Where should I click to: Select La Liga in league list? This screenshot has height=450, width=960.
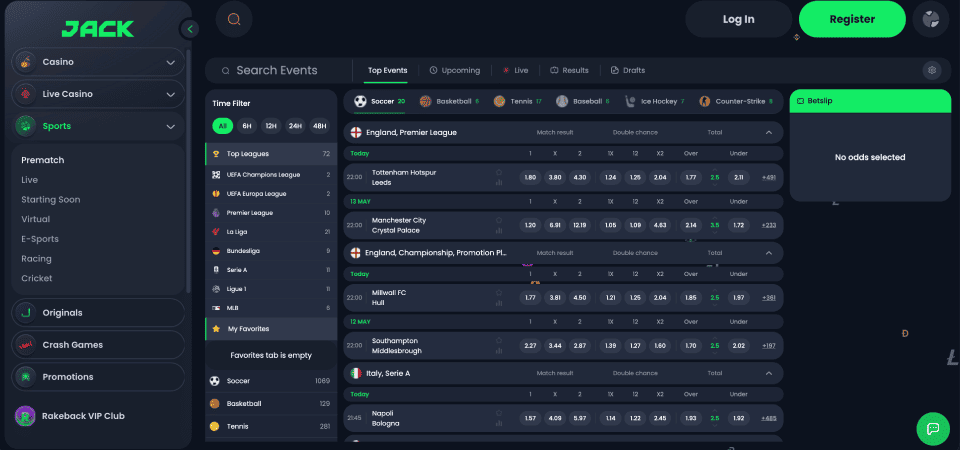271,232
